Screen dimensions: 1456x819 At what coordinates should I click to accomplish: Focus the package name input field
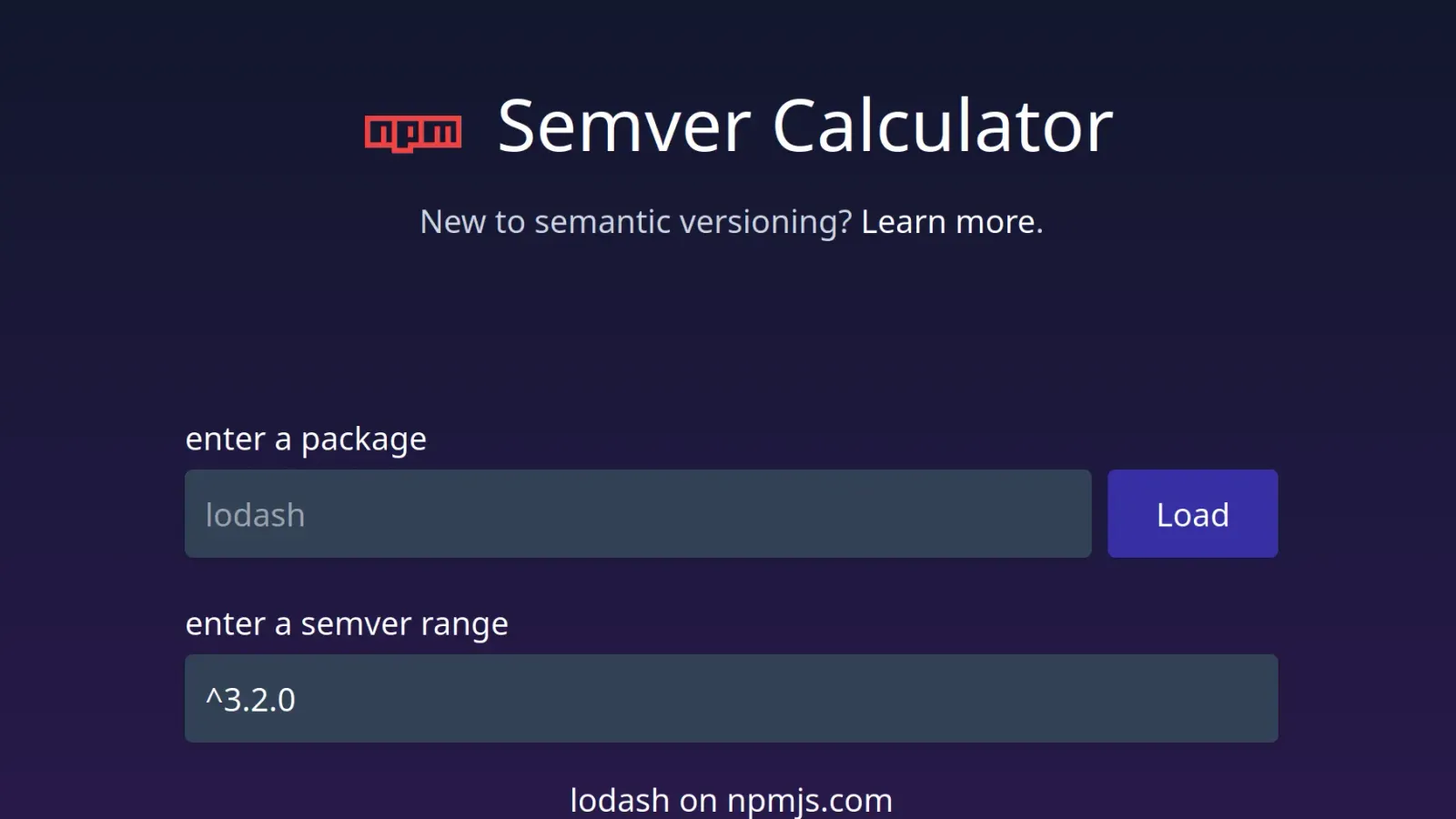(x=637, y=514)
